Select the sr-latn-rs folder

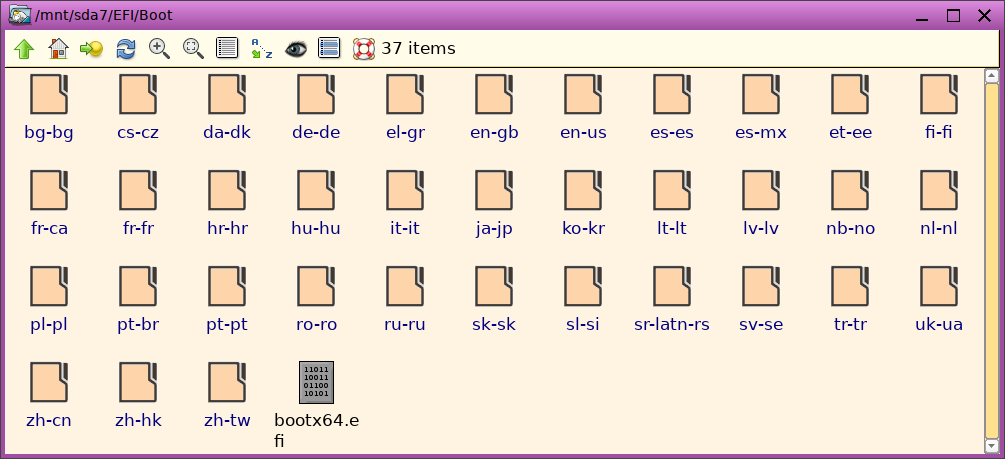(x=672, y=299)
